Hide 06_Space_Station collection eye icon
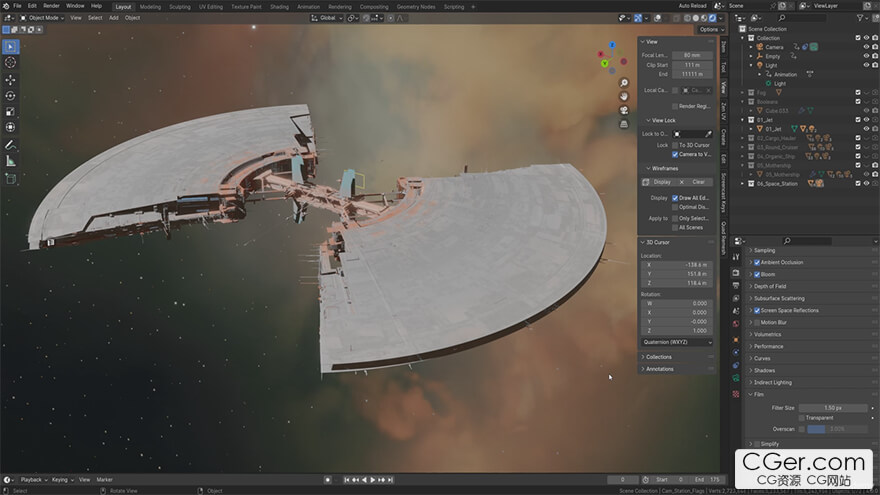 tap(867, 184)
